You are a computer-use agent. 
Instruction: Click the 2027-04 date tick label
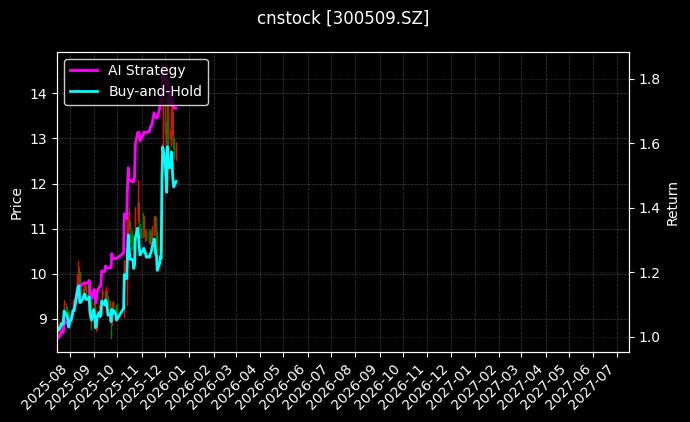pos(522,386)
